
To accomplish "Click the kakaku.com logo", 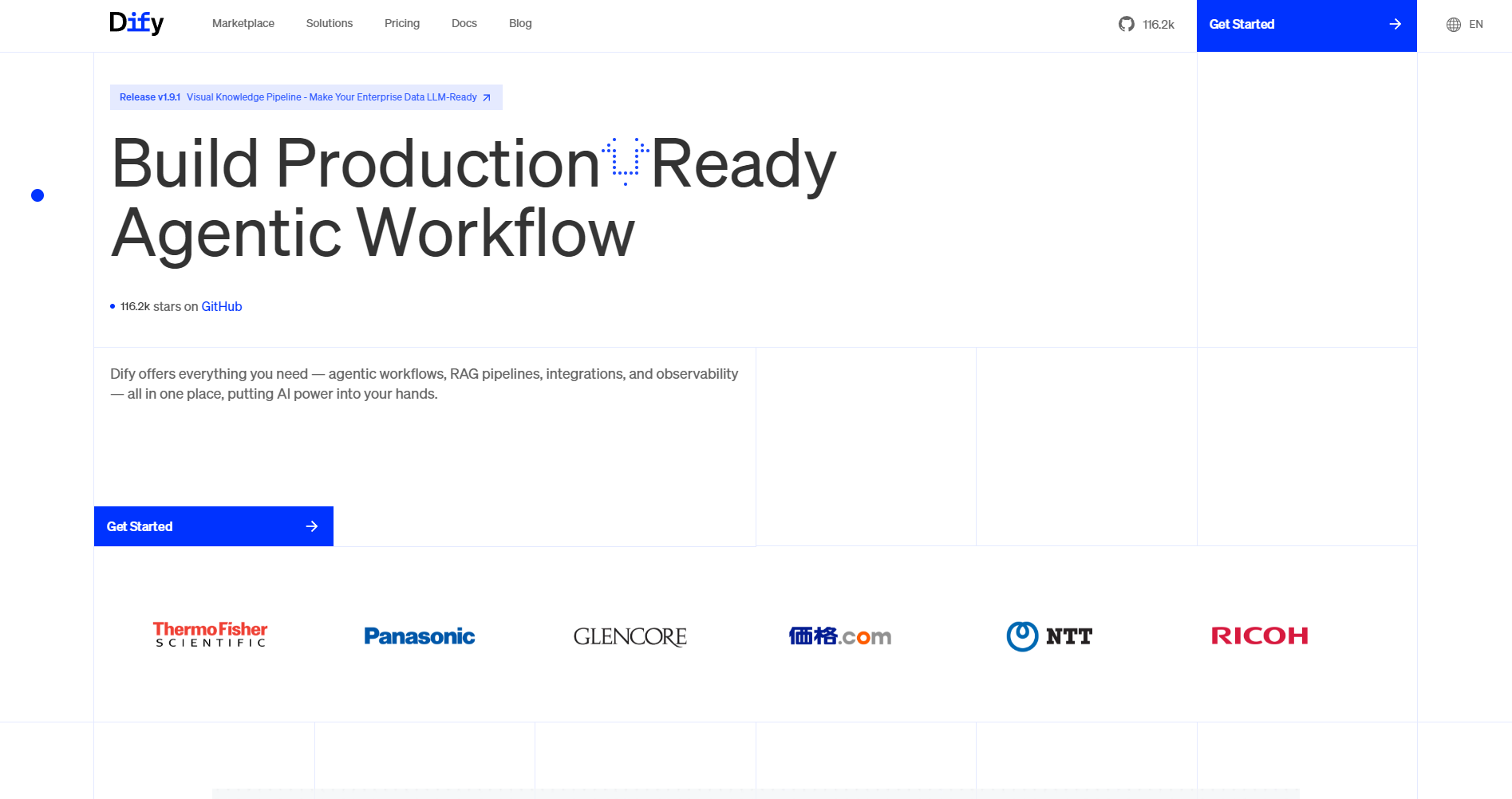I will (x=839, y=636).
